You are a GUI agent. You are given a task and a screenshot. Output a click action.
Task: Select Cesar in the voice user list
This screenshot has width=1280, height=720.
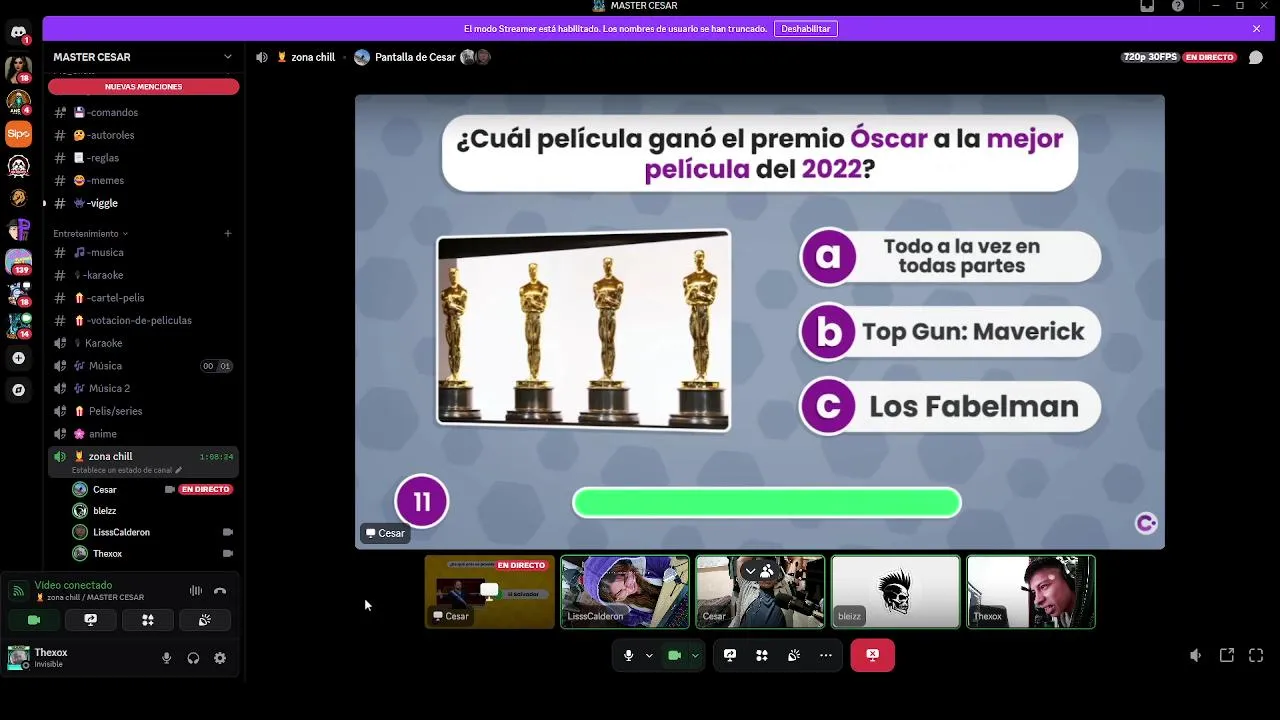click(x=151, y=489)
